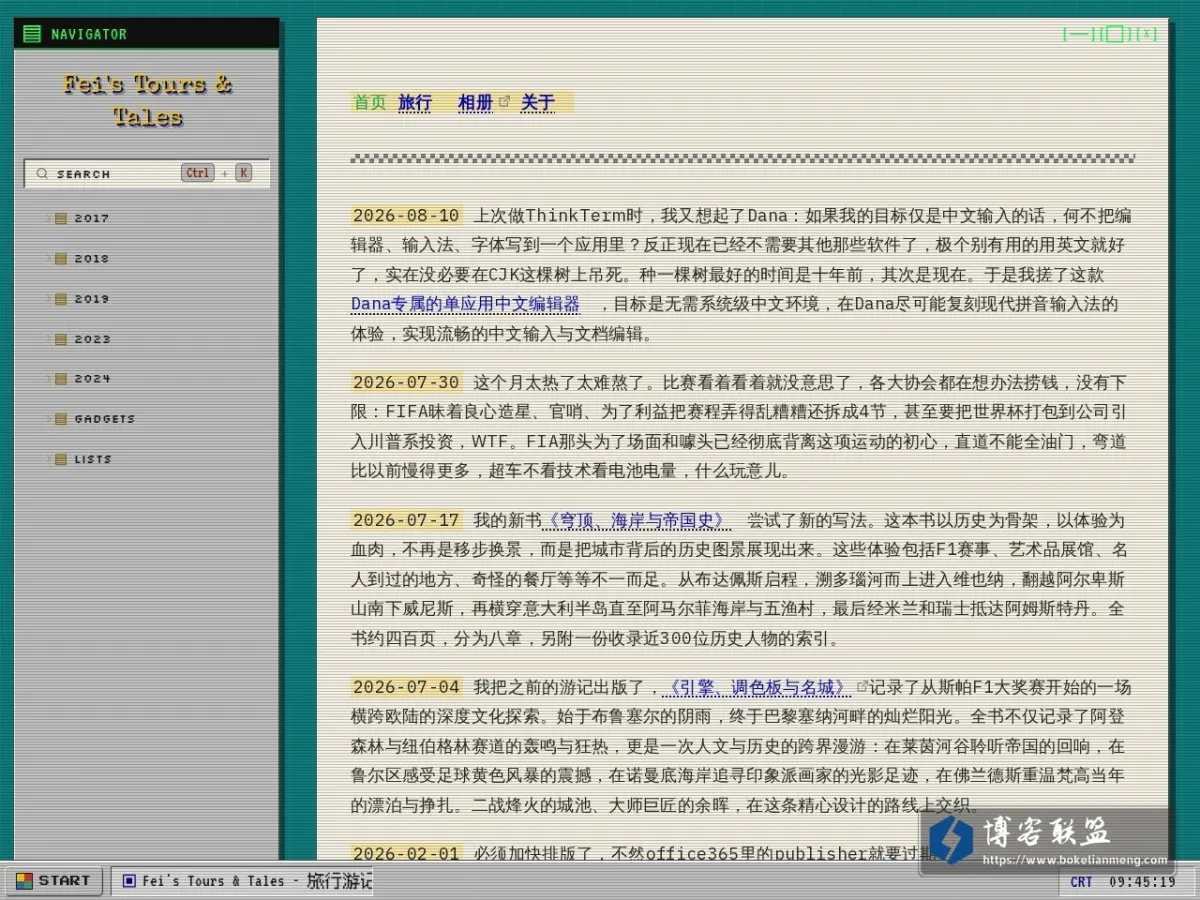Expand the 2017 tree chevron
The image size is (1200, 900).
click(48, 218)
